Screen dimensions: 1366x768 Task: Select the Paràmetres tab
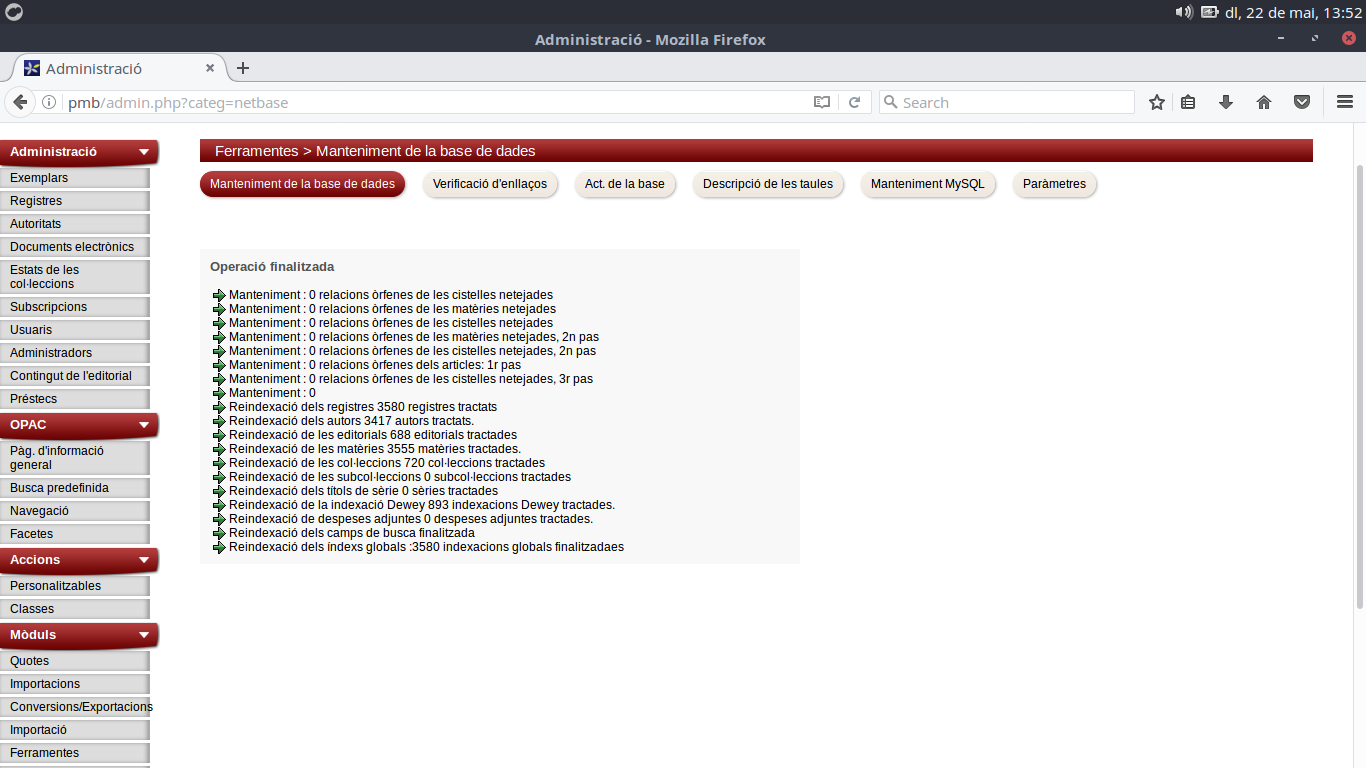point(1054,184)
